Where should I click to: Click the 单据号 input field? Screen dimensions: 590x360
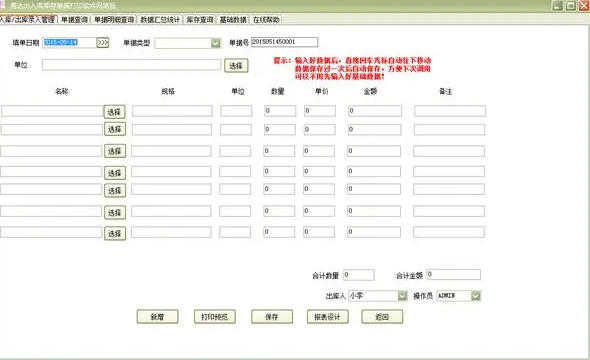coord(284,42)
